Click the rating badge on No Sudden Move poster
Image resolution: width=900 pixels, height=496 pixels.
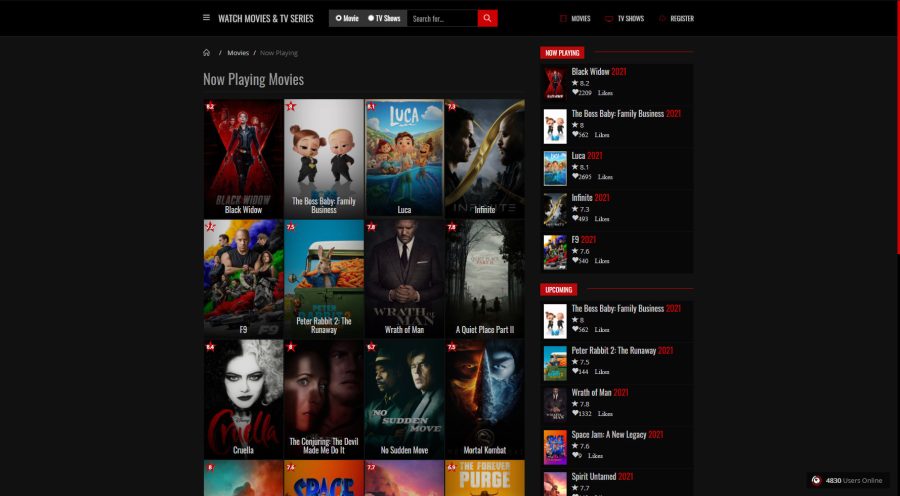(x=371, y=347)
